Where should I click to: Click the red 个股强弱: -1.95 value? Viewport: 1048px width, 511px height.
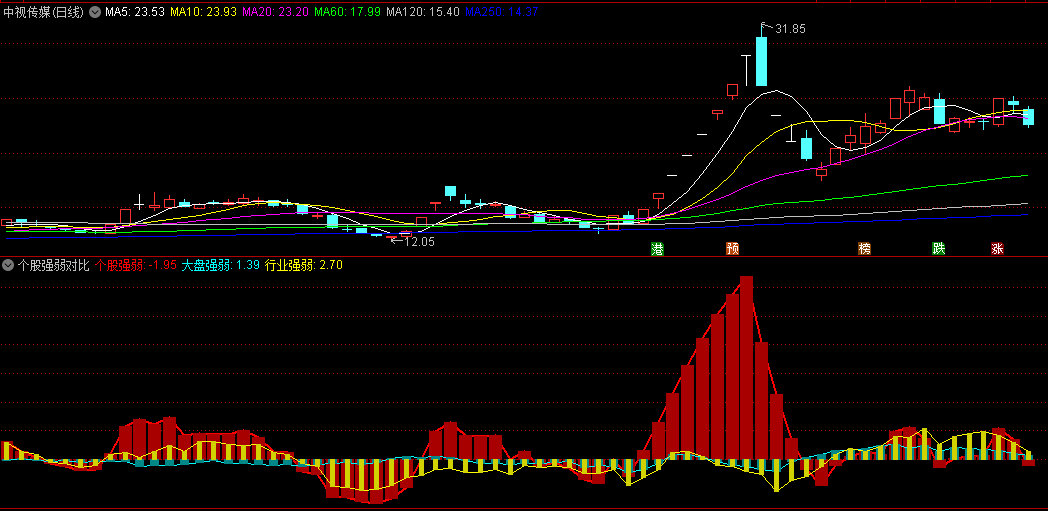coord(136,265)
